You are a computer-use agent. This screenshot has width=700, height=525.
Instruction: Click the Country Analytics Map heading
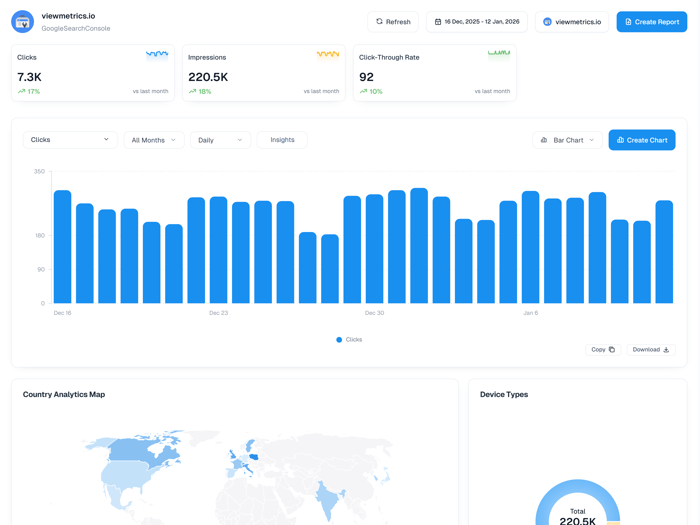(64, 394)
